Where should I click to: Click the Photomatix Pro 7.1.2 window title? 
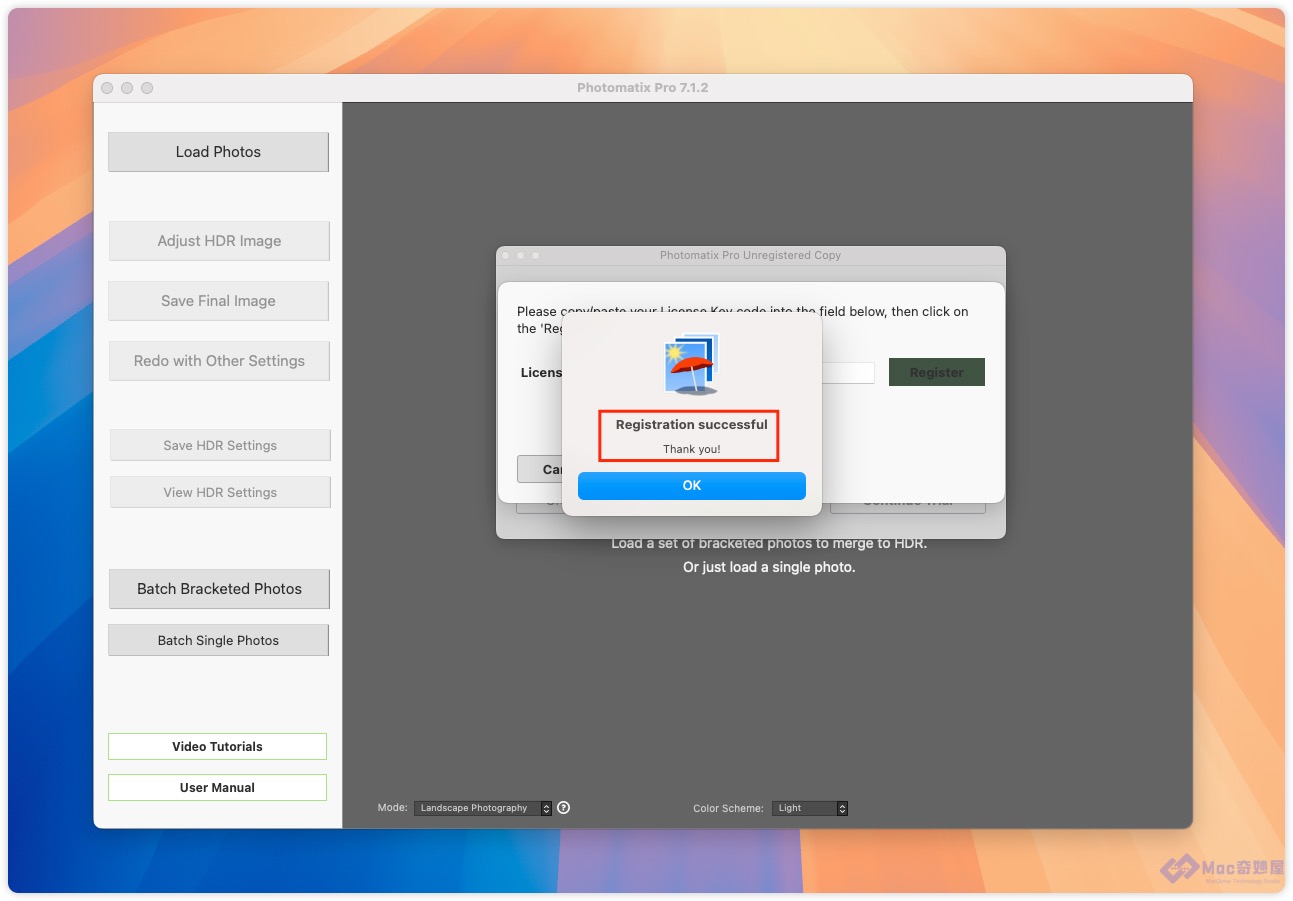tap(643, 88)
